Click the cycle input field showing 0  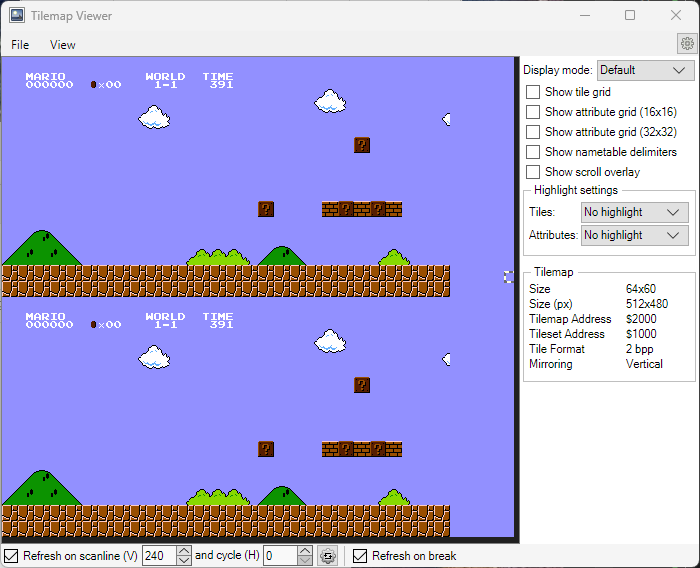281,556
